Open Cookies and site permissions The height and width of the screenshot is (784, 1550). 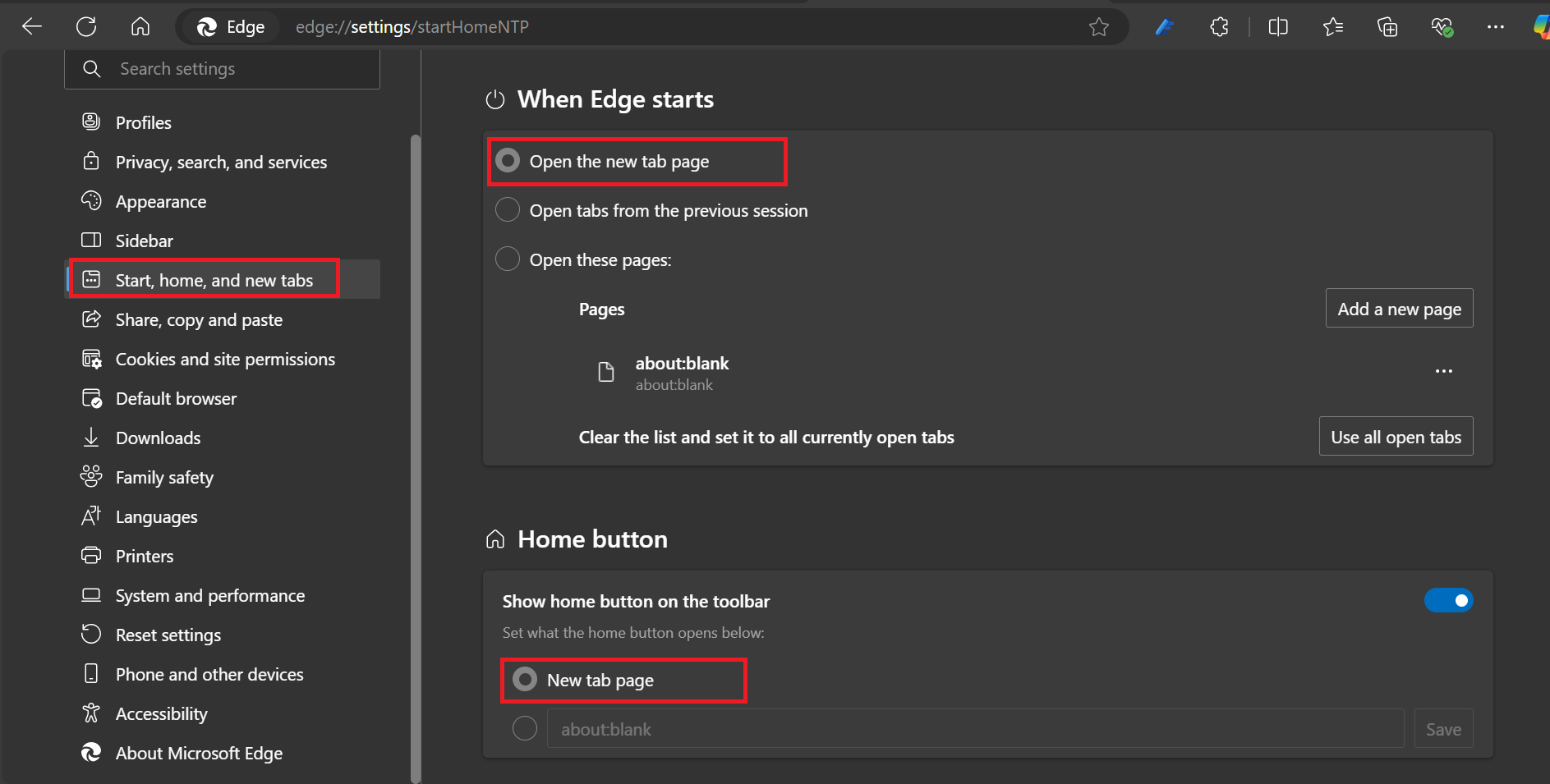(x=223, y=359)
